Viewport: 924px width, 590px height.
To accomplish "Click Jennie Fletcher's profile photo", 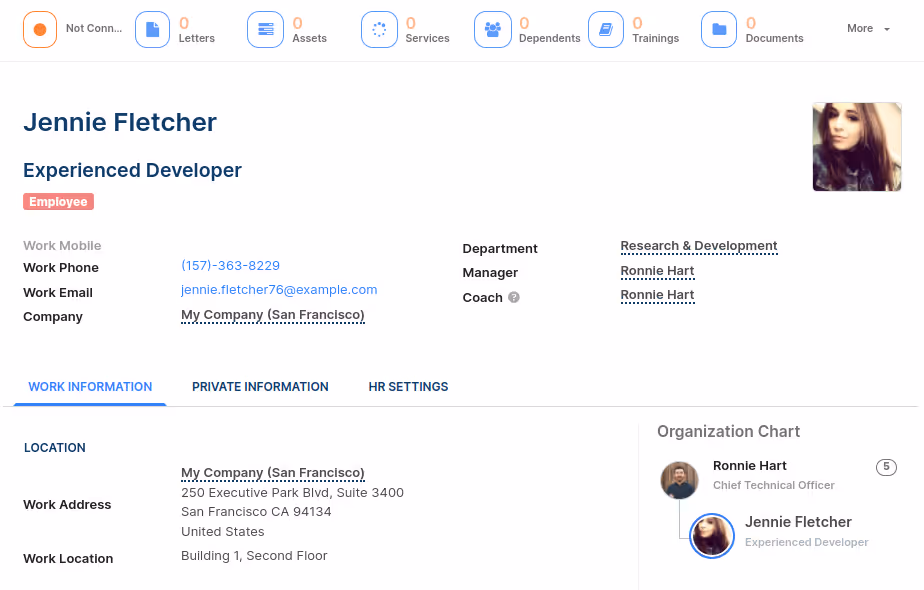I will pos(857,146).
